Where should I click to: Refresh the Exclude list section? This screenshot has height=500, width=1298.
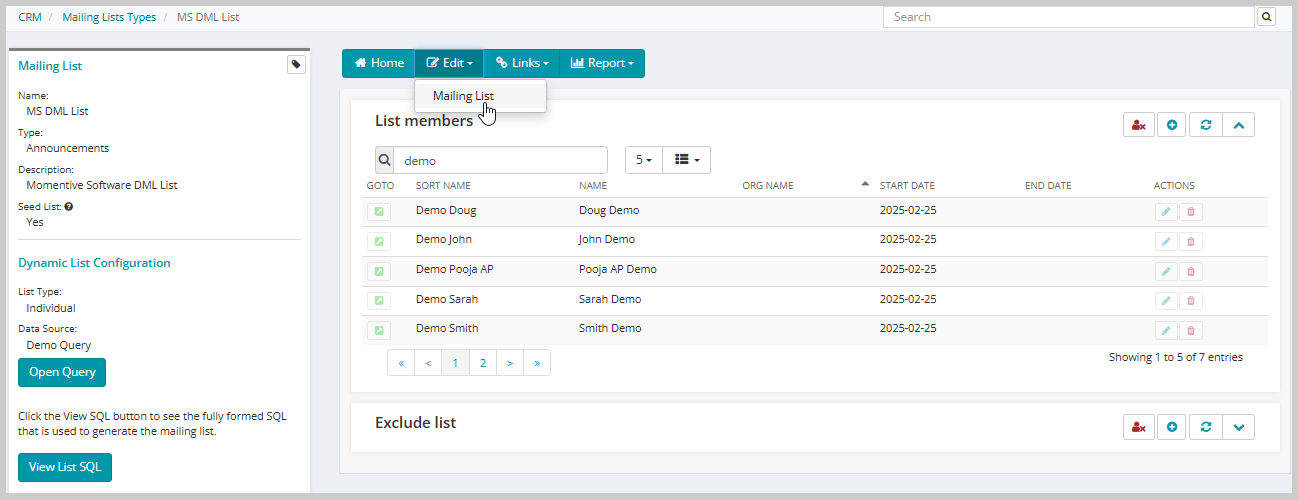(1205, 427)
